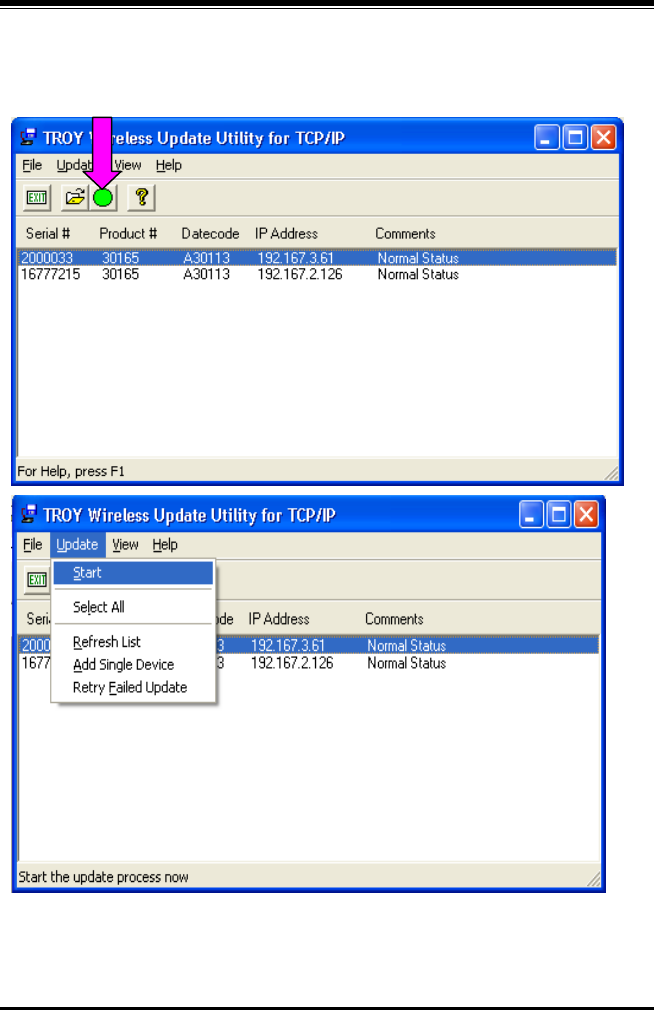Click the Comments column header, upper window
Image resolution: width=654 pixels, height=1010 pixels.
(405, 234)
